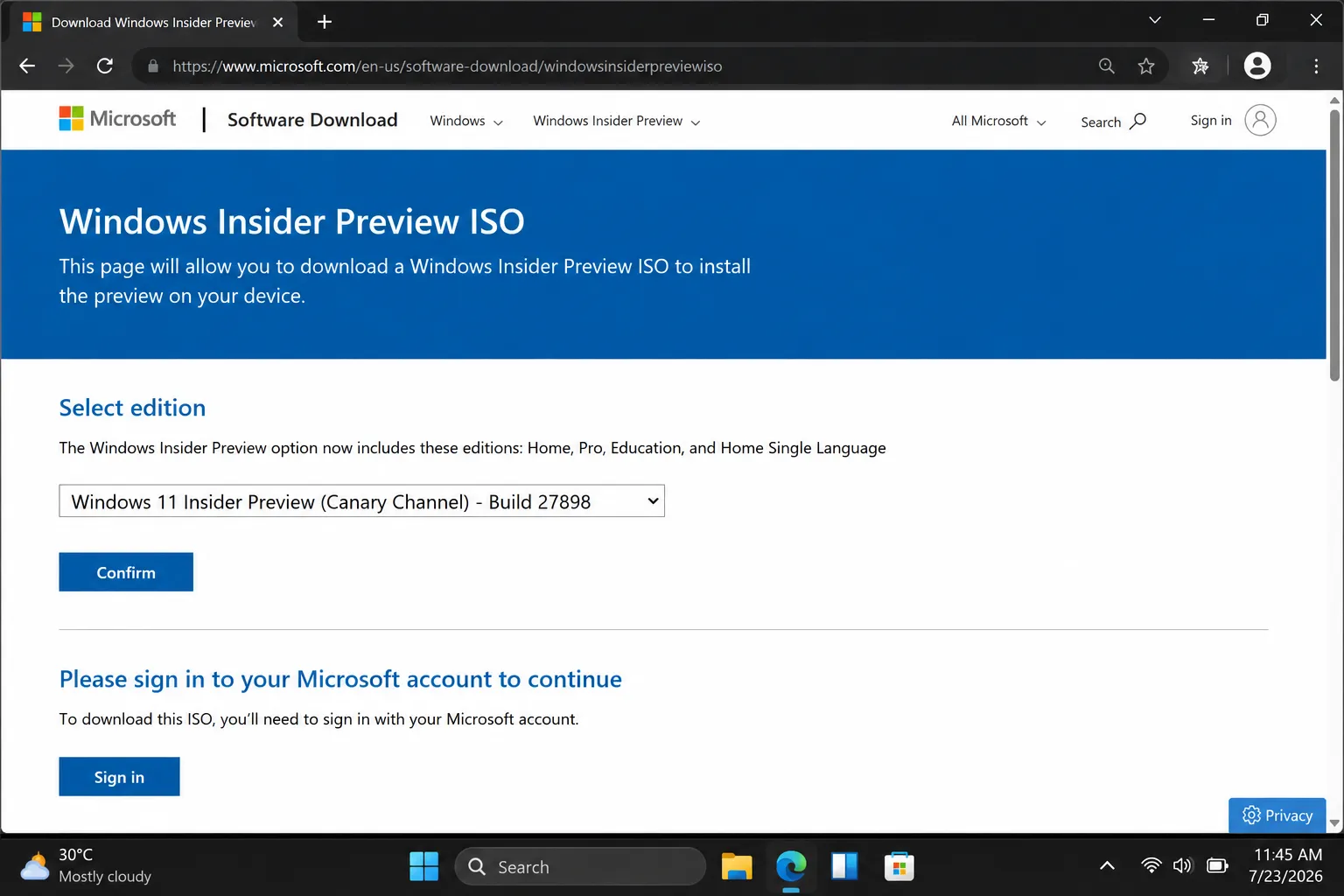1344x896 pixels.
Task: Click the blue Sign in button
Action: click(119, 777)
